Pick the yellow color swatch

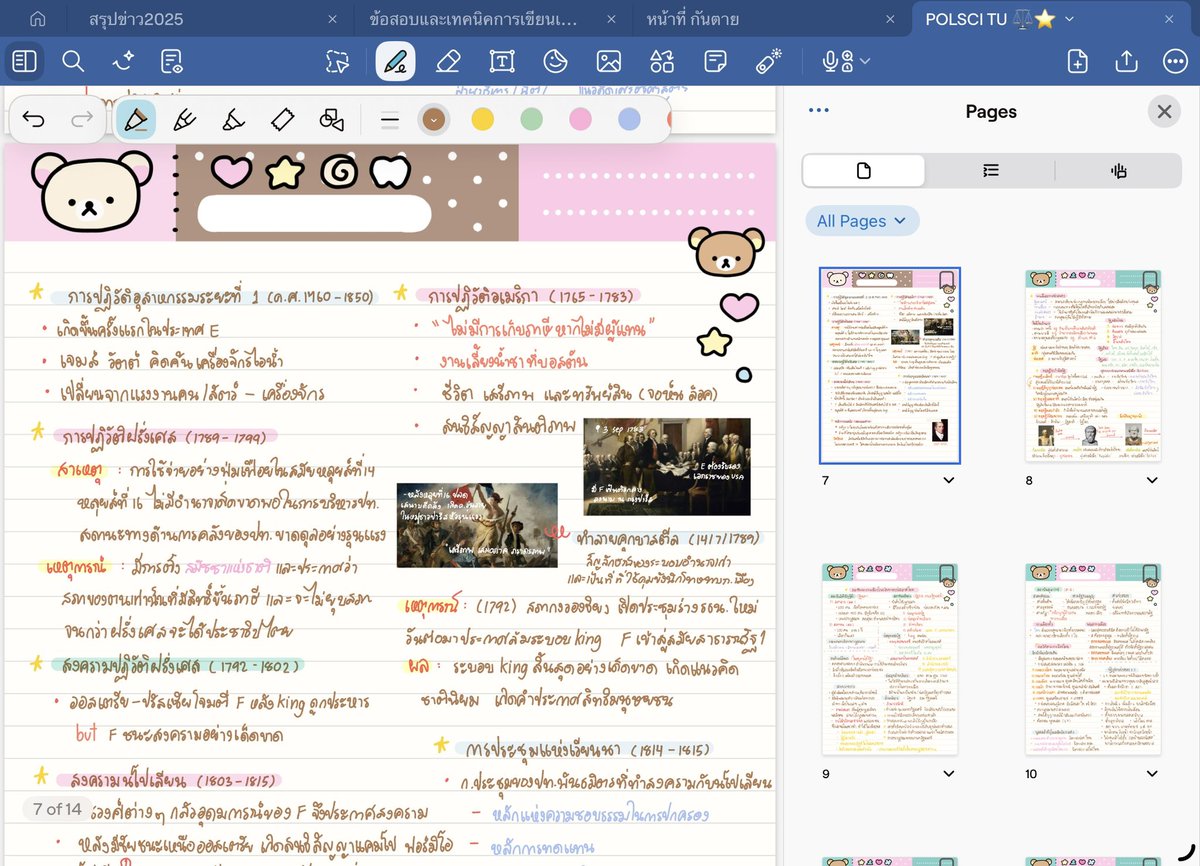[482, 120]
